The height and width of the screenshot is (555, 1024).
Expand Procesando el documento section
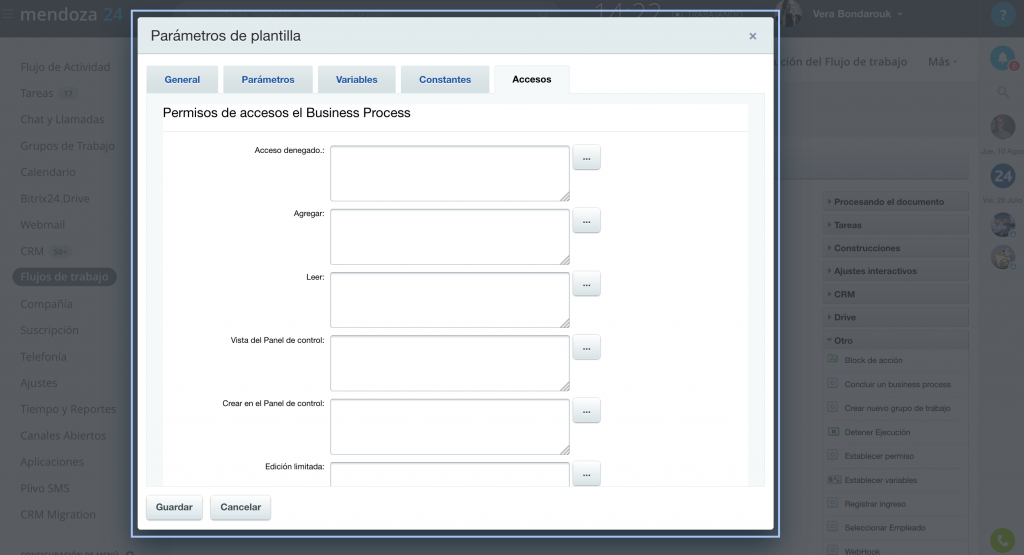tap(895, 202)
